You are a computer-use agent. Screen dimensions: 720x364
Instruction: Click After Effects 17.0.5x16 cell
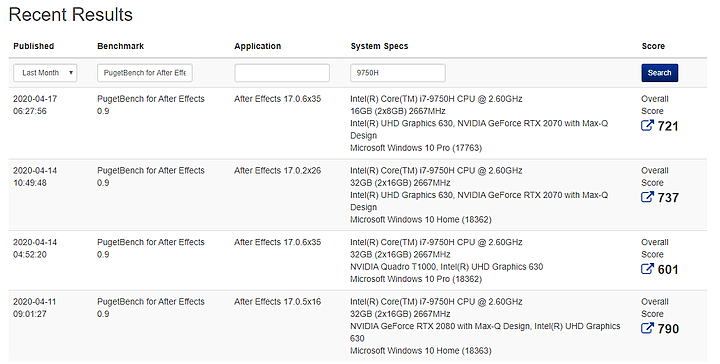pyautogui.click(x=277, y=302)
